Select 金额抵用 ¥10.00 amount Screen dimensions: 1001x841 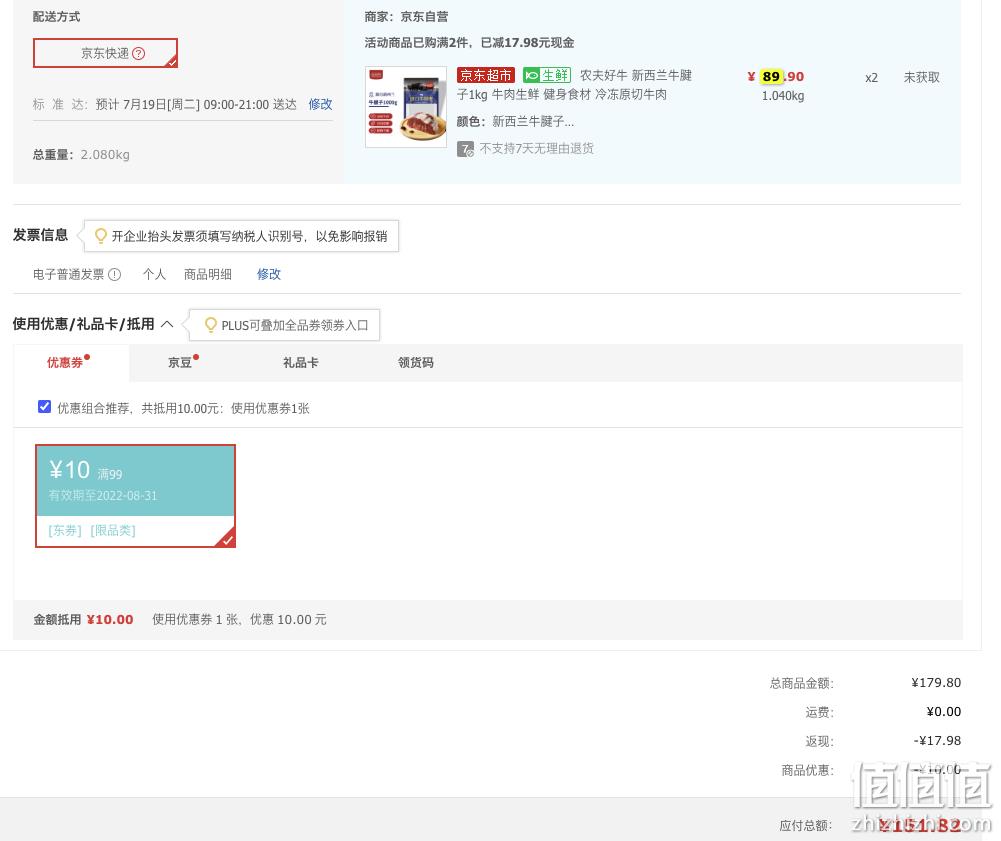(x=110, y=619)
